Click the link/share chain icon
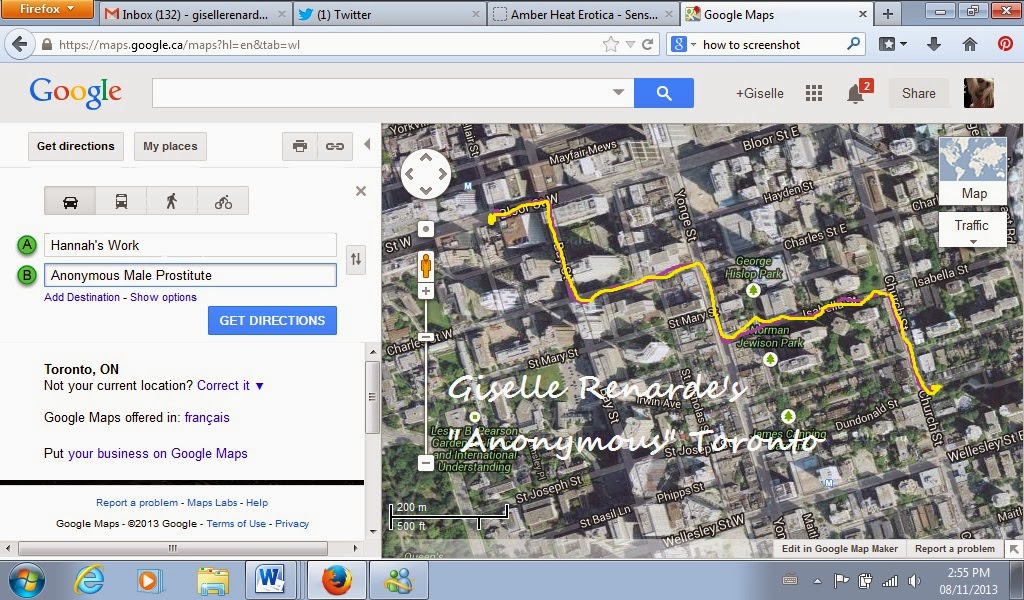This screenshot has width=1024, height=600. point(335,146)
